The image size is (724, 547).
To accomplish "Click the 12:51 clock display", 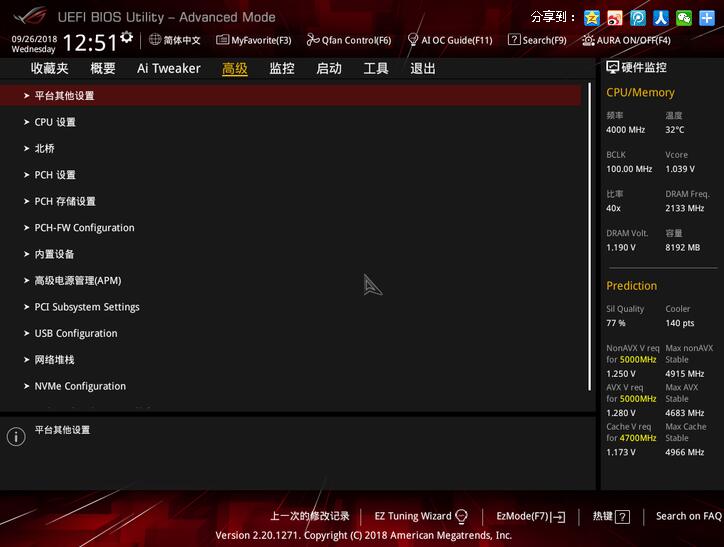I will (x=90, y=42).
